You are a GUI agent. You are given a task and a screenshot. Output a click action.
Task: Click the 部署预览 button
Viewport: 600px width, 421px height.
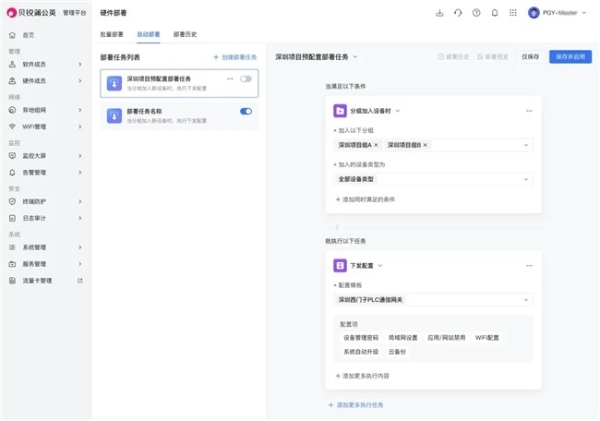pos(493,57)
